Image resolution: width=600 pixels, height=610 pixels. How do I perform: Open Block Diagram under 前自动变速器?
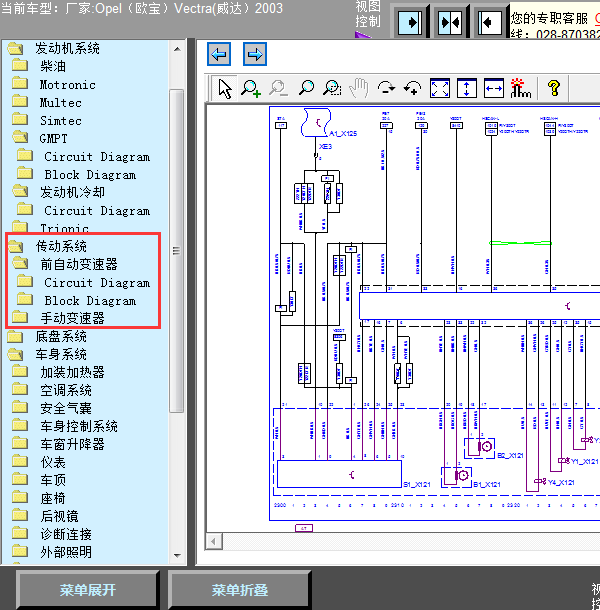point(90,301)
